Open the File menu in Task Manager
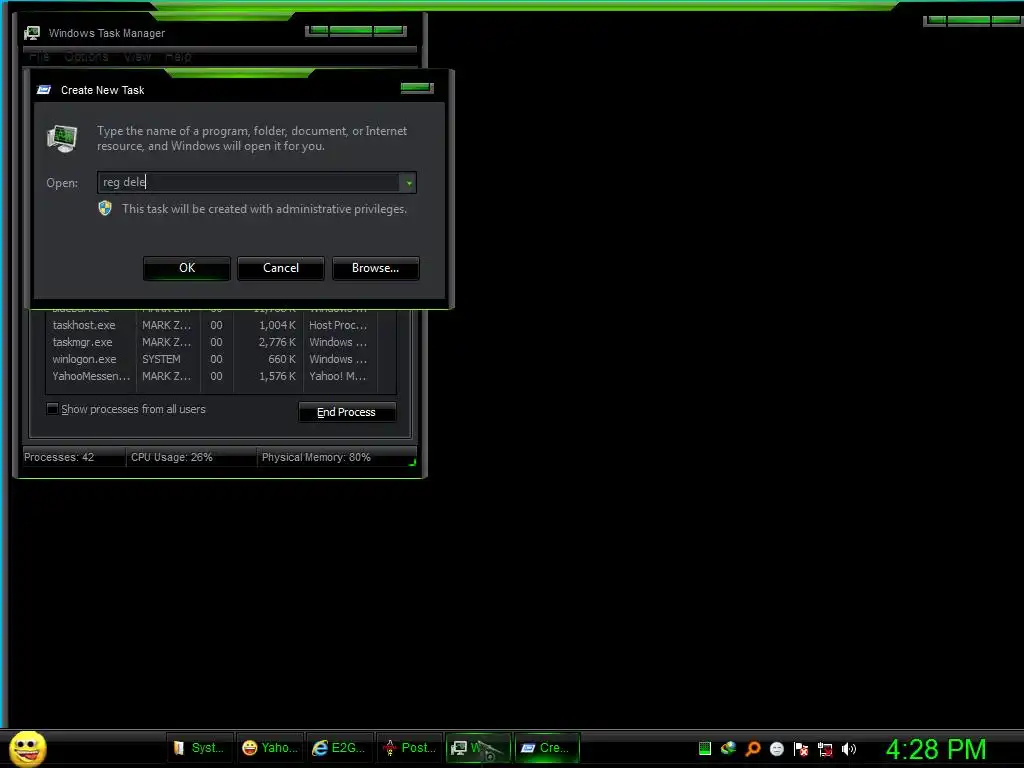Viewport: 1024px width, 768px height. coord(39,57)
